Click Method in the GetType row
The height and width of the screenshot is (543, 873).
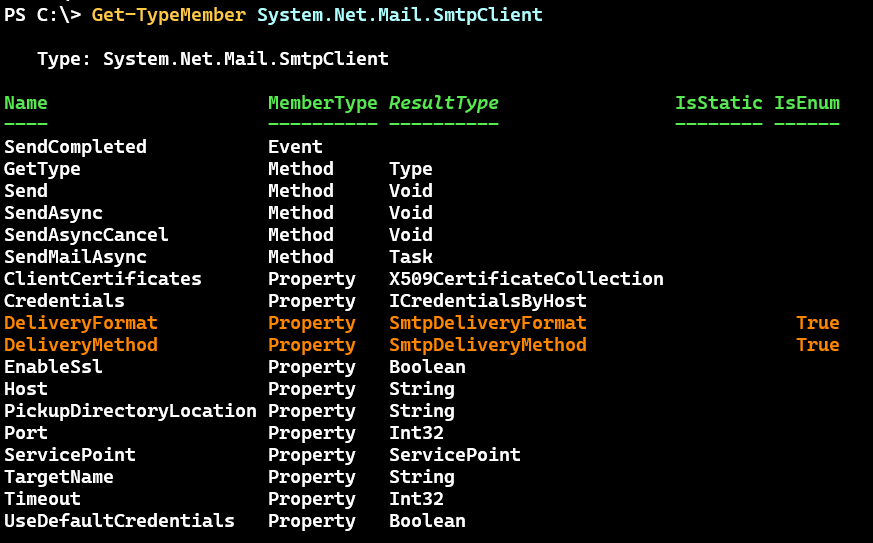pos(301,169)
